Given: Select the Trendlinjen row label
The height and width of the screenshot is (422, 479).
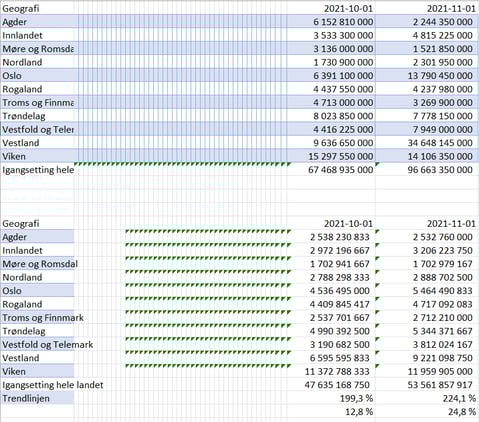Looking at the screenshot, I should coord(26,399).
